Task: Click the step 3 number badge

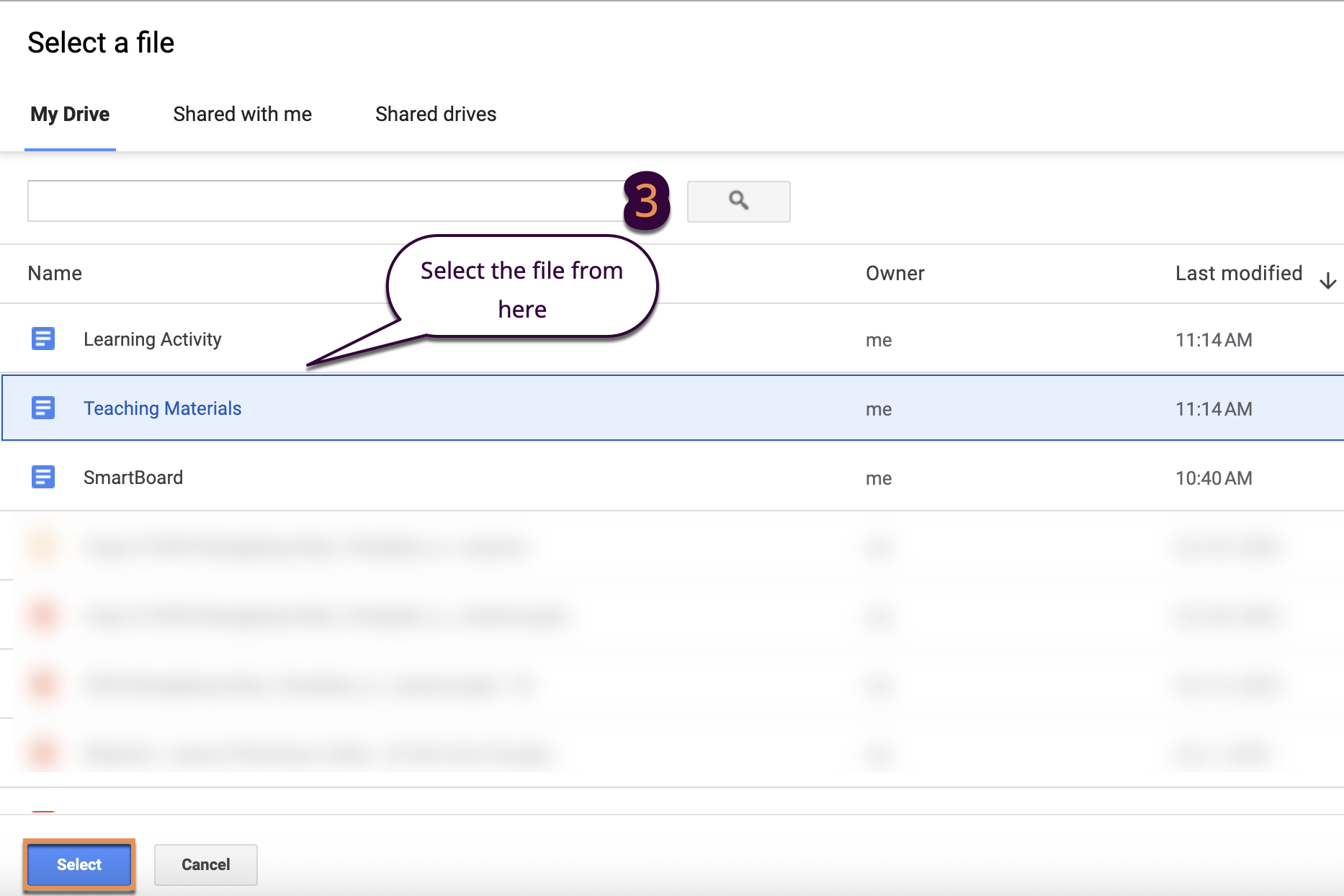Action: click(646, 201)
